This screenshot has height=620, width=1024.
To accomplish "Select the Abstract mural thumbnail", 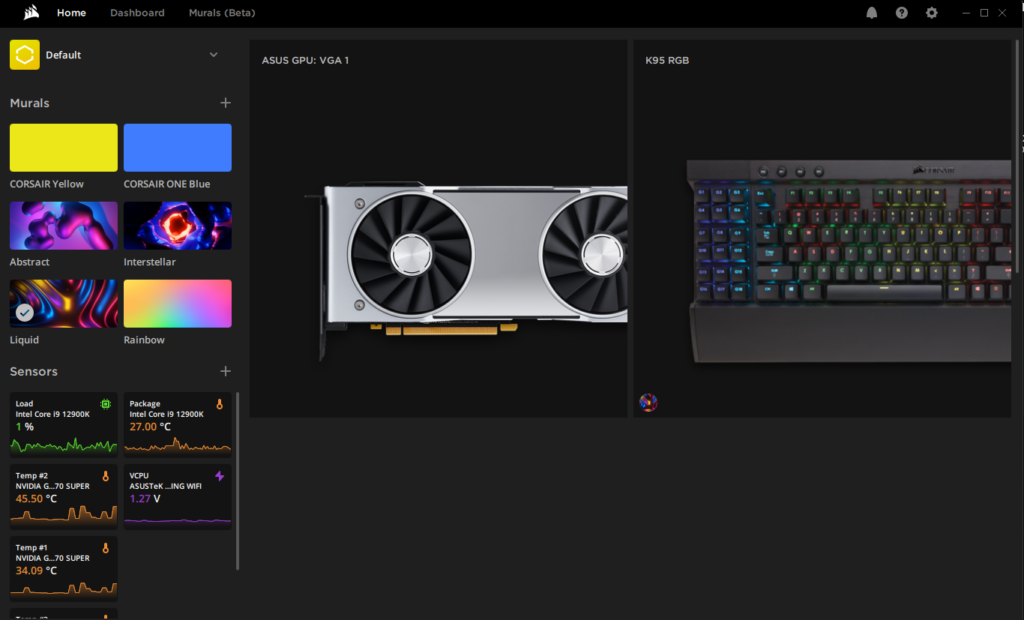I will [63, 225].
